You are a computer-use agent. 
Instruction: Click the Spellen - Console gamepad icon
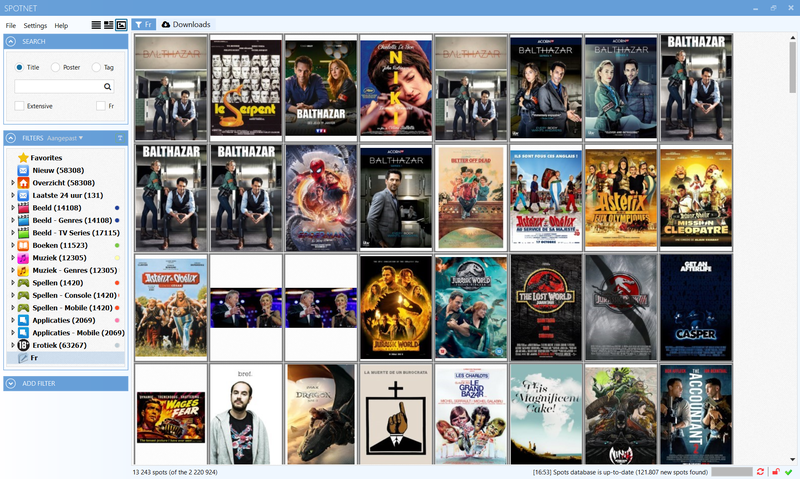click(23, 295)
